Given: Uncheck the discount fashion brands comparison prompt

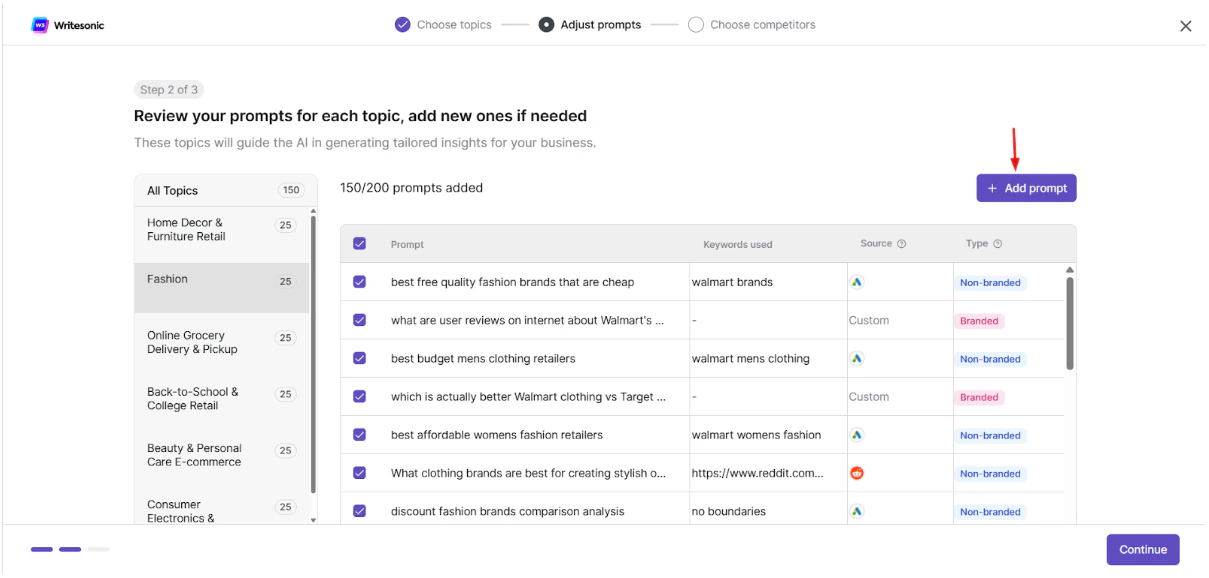Looking at the screenshot, I should [x=360, y=511].
